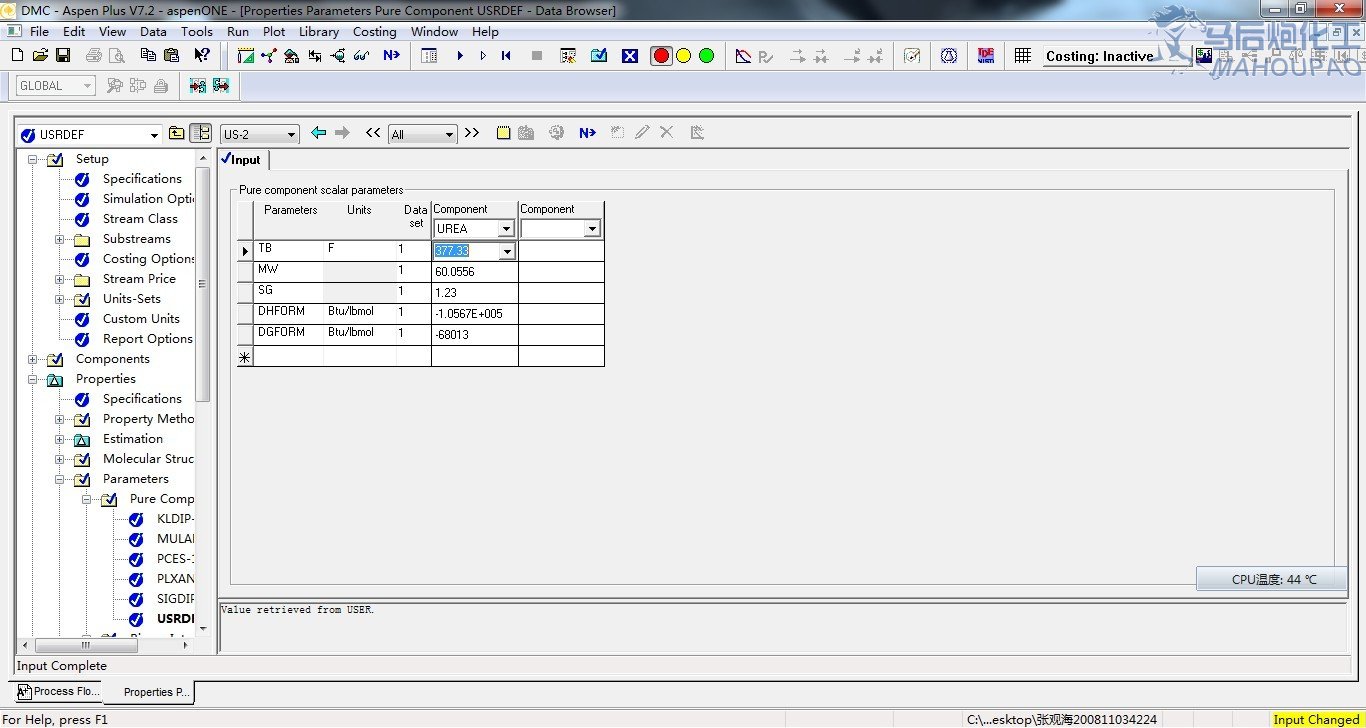Viewport: 1366px width, 728px height.
Task: Open the UREA component dropdown
Action: [x=506, y=229]
